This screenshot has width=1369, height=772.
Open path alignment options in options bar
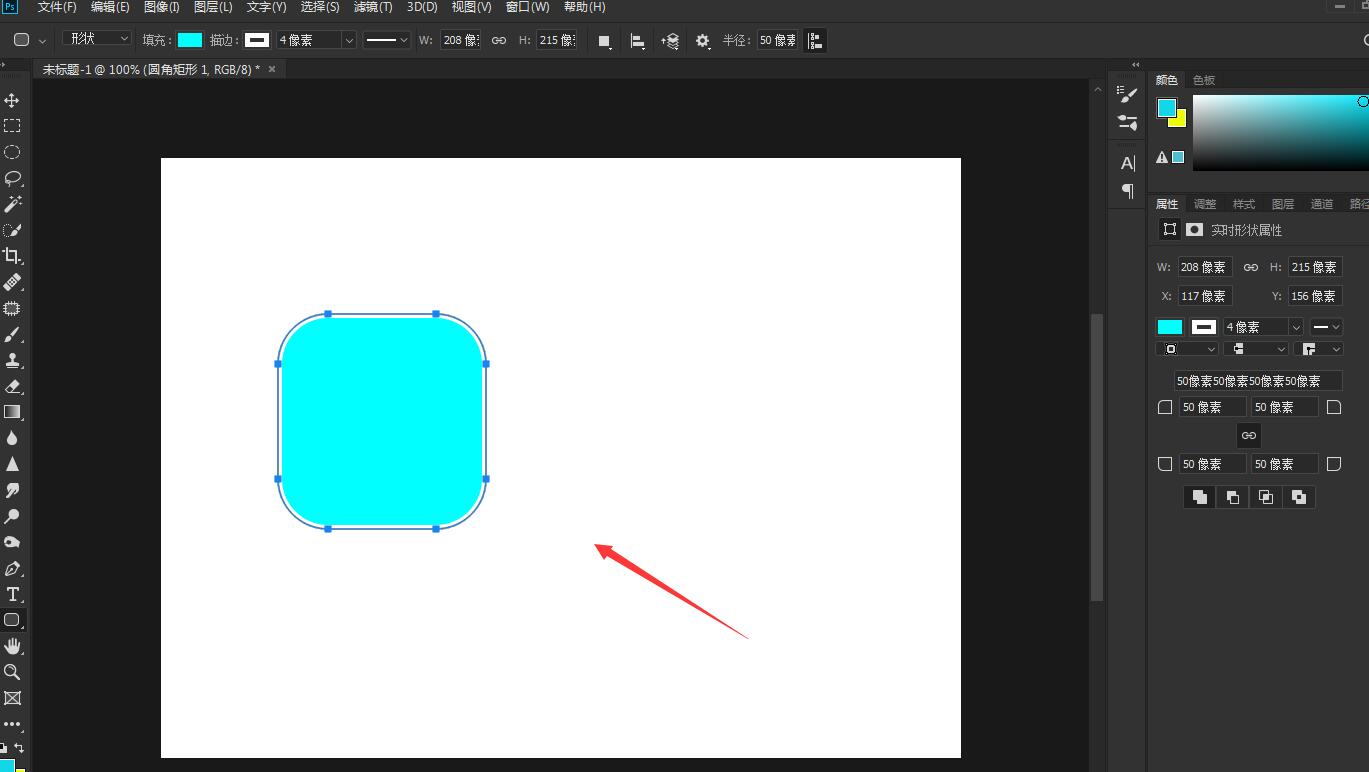click(x=637, y=40)
